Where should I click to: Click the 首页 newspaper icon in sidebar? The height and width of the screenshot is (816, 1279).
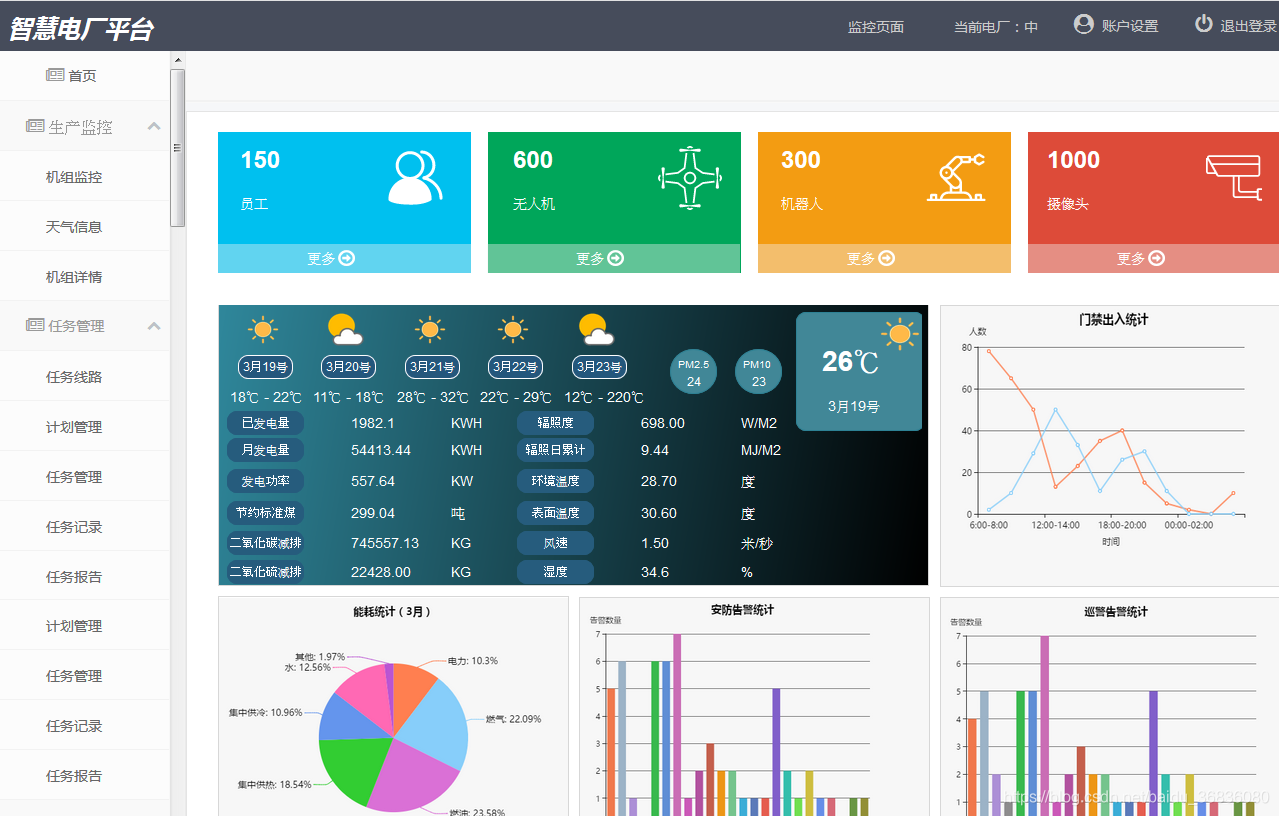[x=55, y=75]
